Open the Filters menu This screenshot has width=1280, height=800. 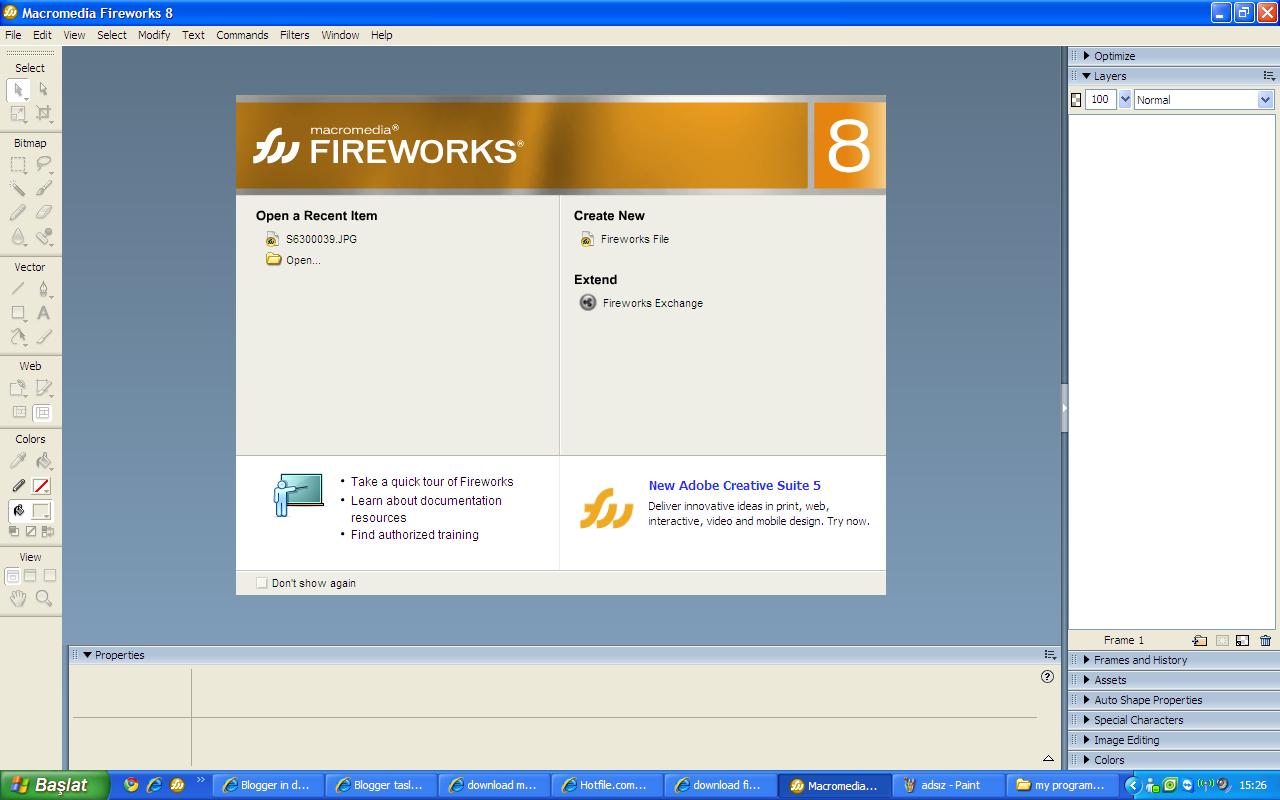click(294, 35)
